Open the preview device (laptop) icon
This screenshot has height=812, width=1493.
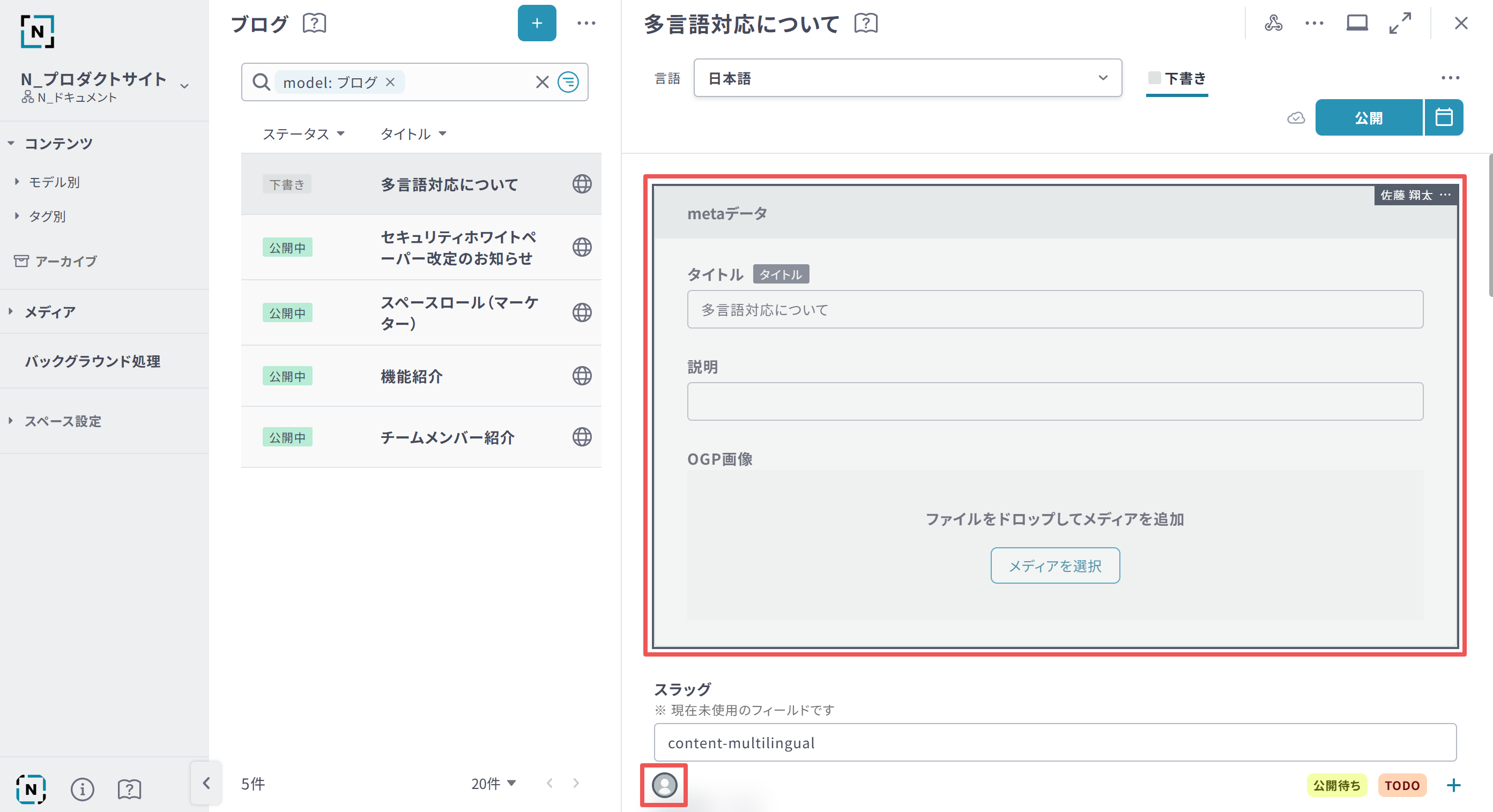(x=1356, y=23)
